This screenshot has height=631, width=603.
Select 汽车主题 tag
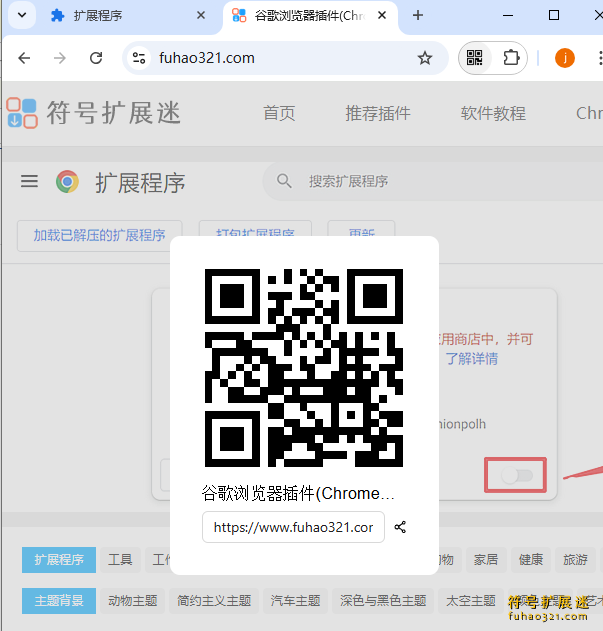click(x=295, y=601)
